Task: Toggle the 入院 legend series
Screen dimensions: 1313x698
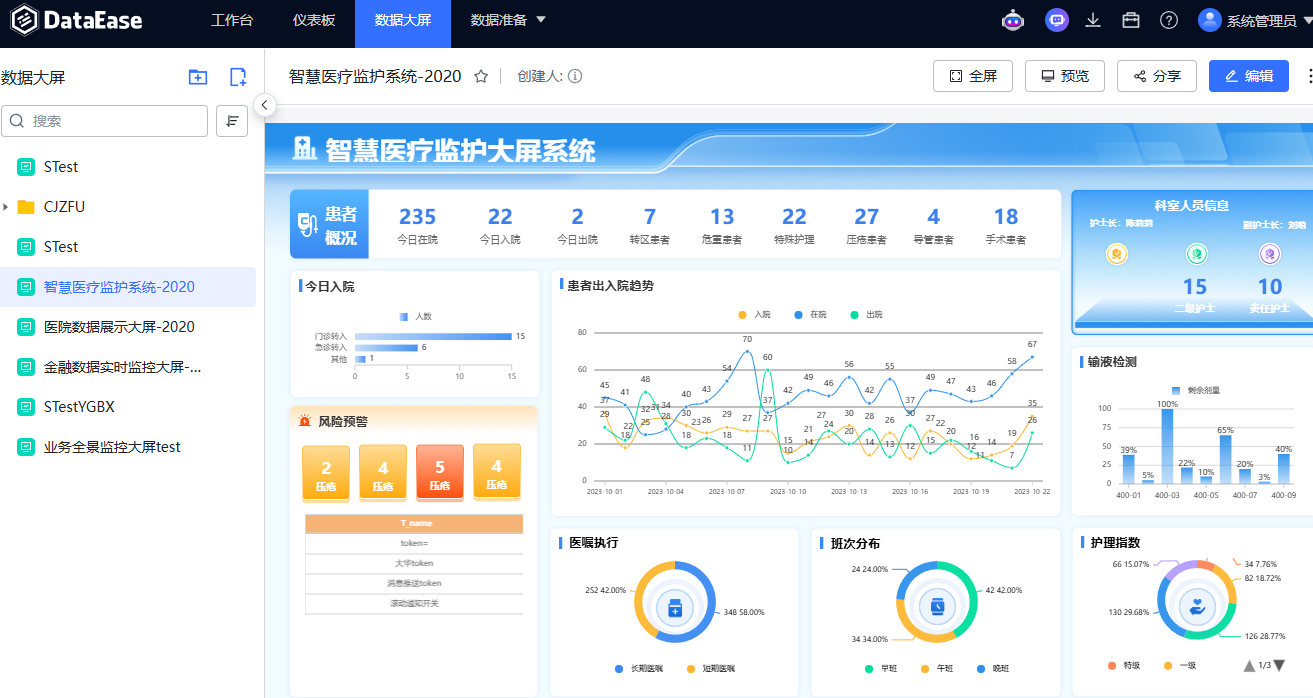Action: (755, 315)
